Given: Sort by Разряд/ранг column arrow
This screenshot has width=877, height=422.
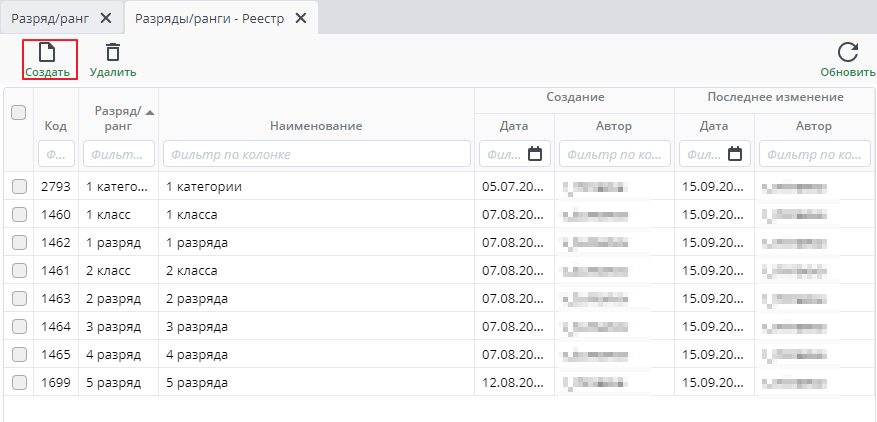Looking at the screenshot, I should 150,112.
